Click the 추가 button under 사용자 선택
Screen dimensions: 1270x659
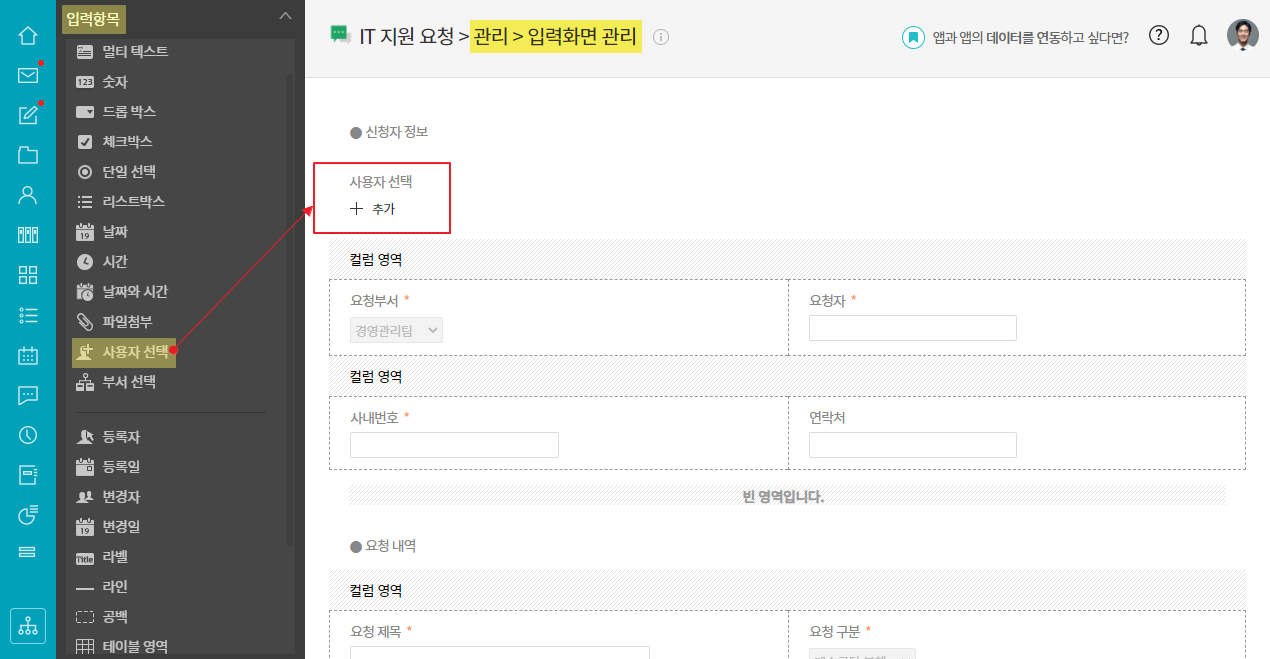click(373, 210)
